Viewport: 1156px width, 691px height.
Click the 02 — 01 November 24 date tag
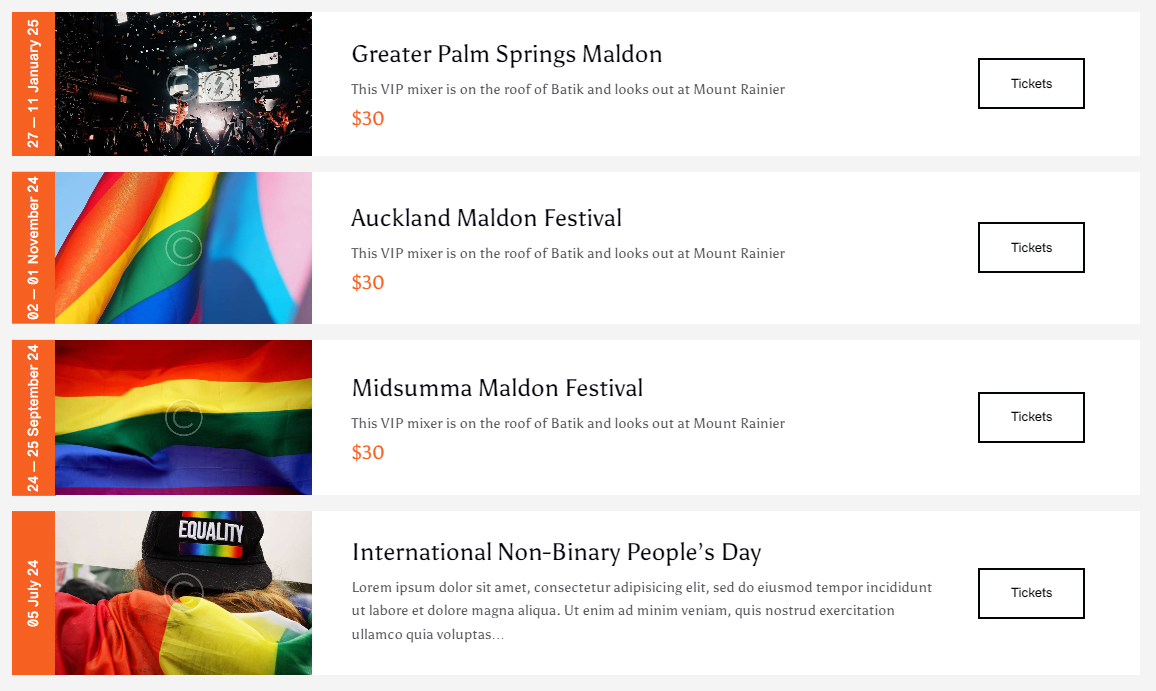click(33, 248)
